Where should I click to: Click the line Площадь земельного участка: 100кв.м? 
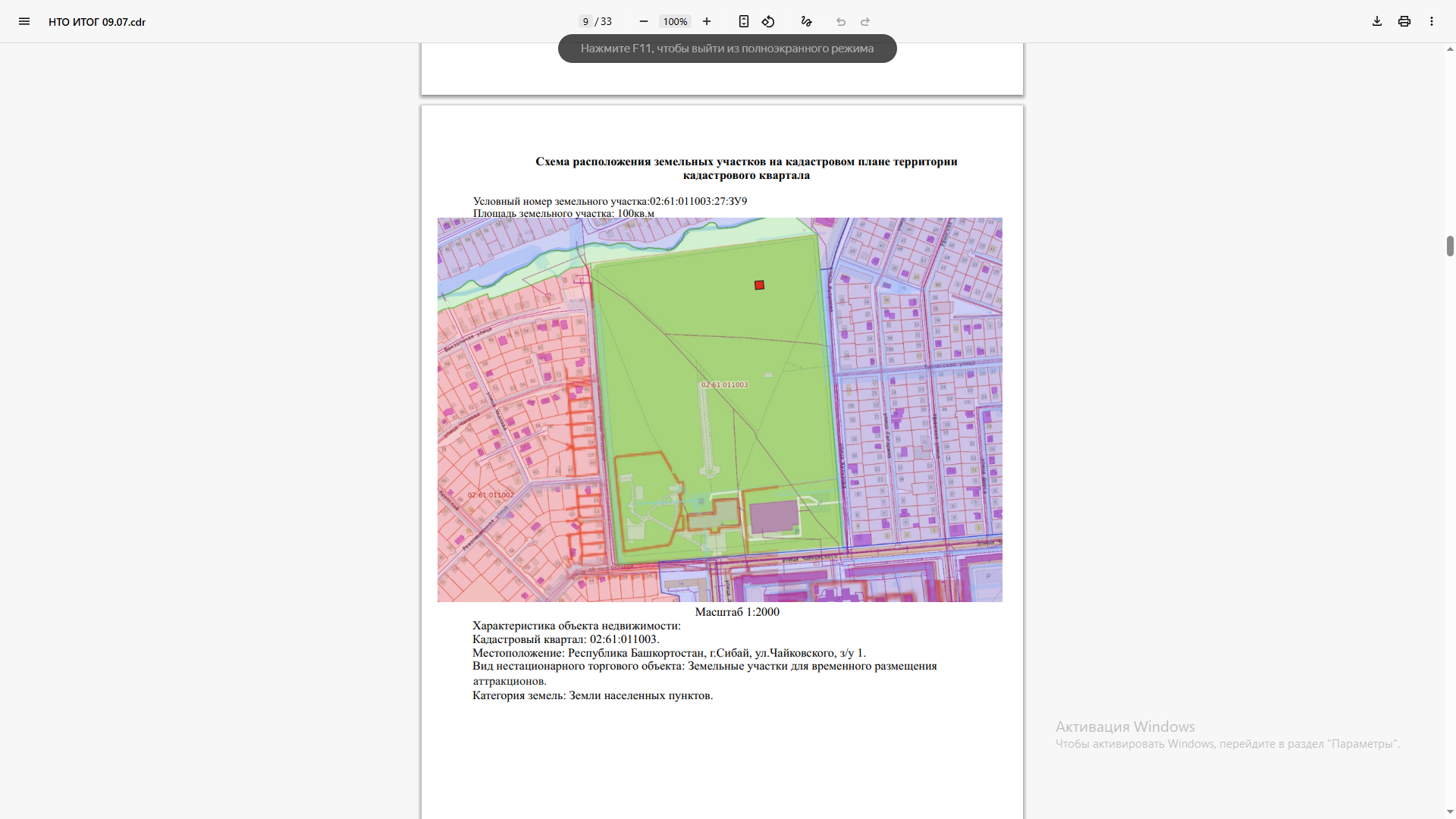pos(563,213)
